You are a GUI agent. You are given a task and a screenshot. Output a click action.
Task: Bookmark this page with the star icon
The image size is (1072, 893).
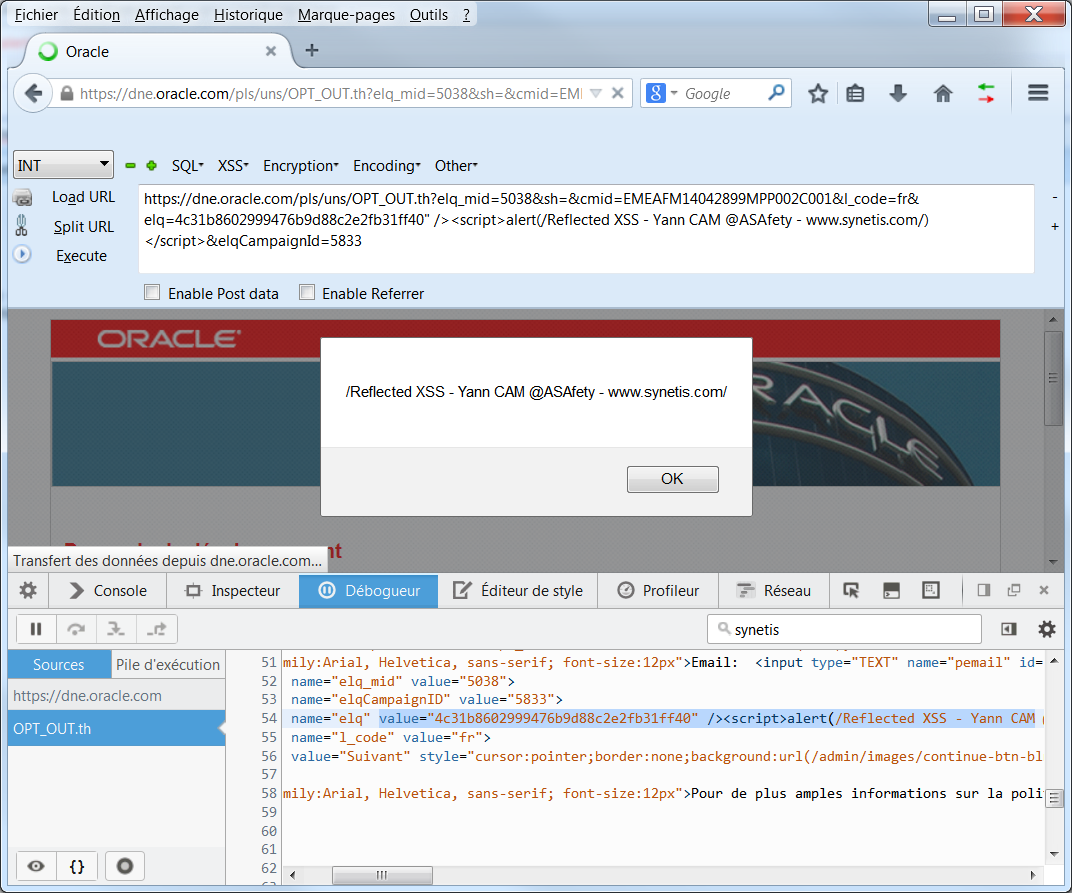coord(818,93)
